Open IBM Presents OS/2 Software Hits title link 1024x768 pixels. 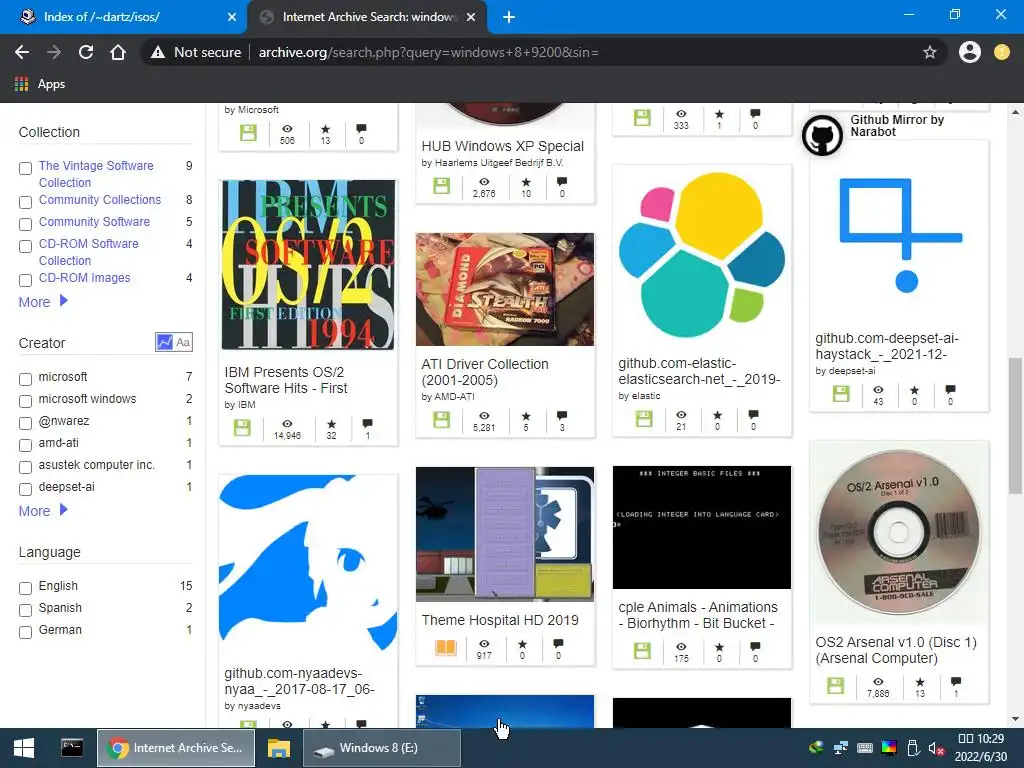[286, 380]
